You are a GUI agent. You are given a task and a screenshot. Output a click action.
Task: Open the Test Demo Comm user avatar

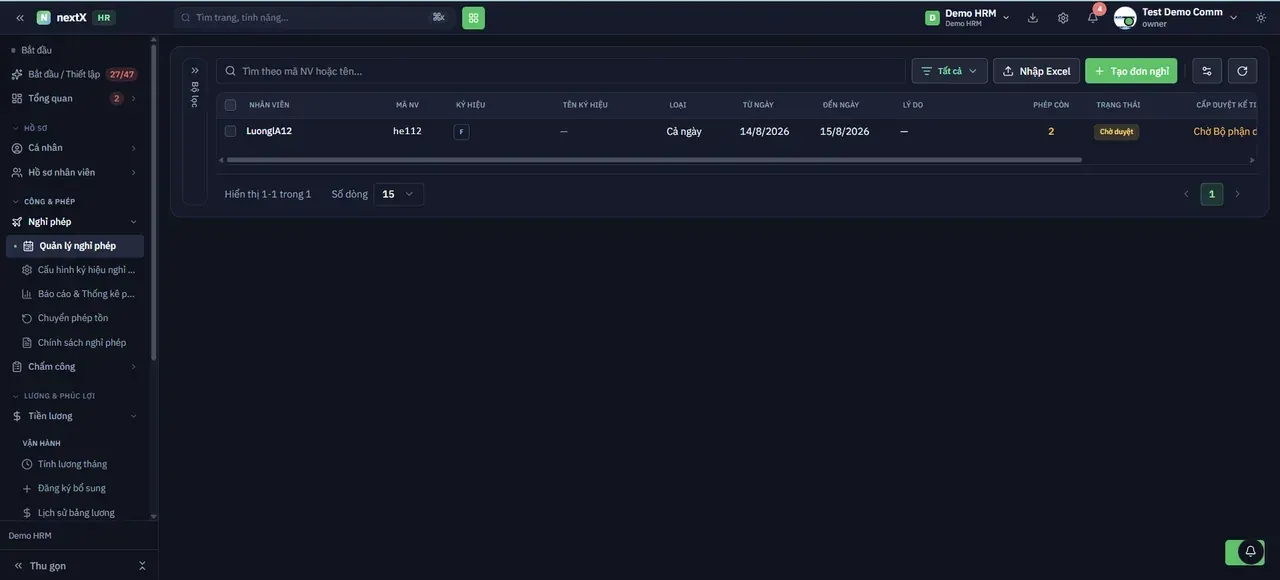tap(1125, 18)
